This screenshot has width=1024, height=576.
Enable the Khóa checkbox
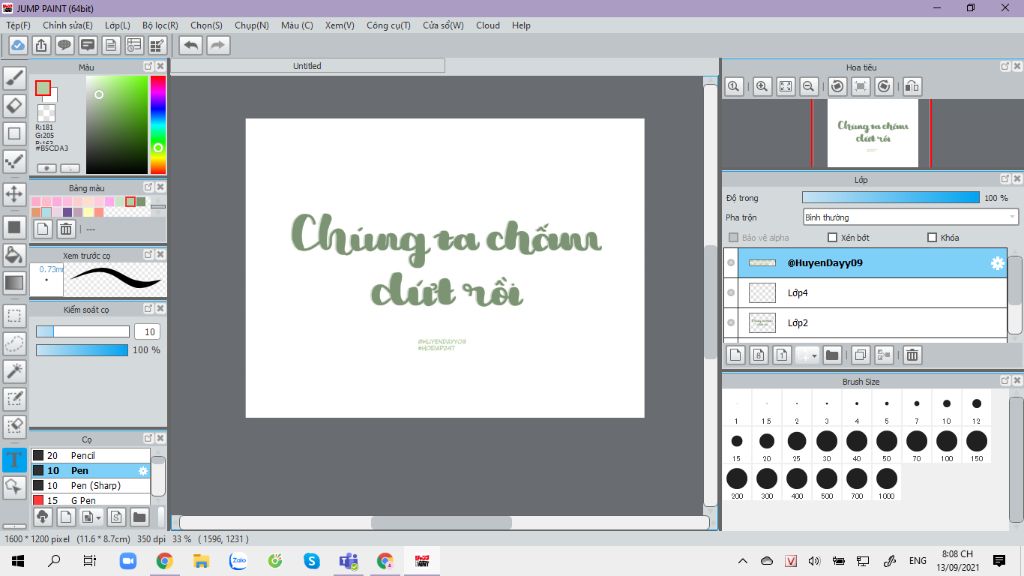(x=932, y=238)
